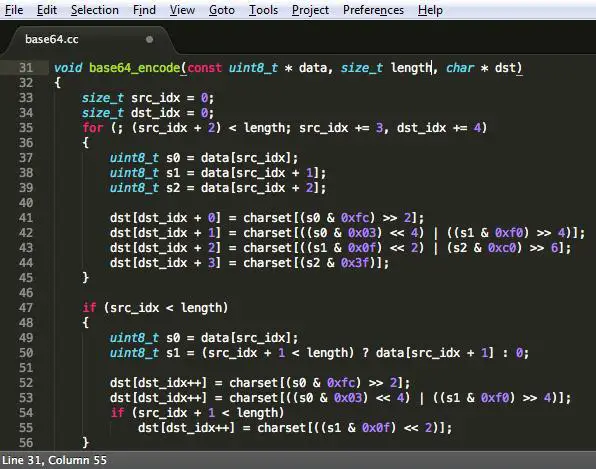Click s2 variable declaration on line 39
This screenshot has width=596, height=469.
173,188
